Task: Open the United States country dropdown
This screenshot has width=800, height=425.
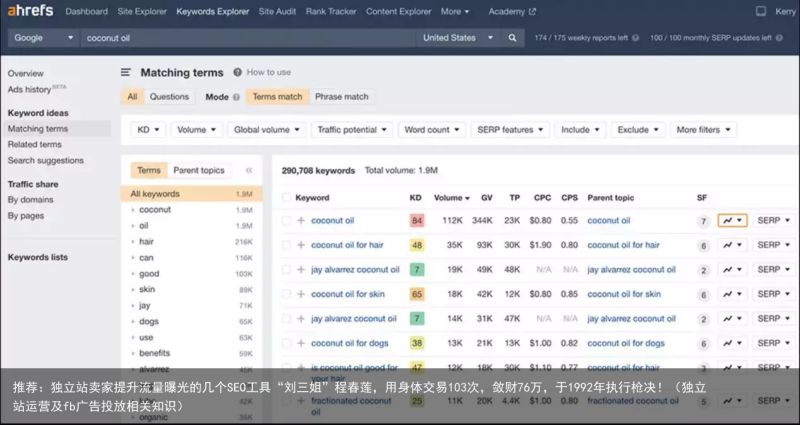Action: [x=458, y=38]
